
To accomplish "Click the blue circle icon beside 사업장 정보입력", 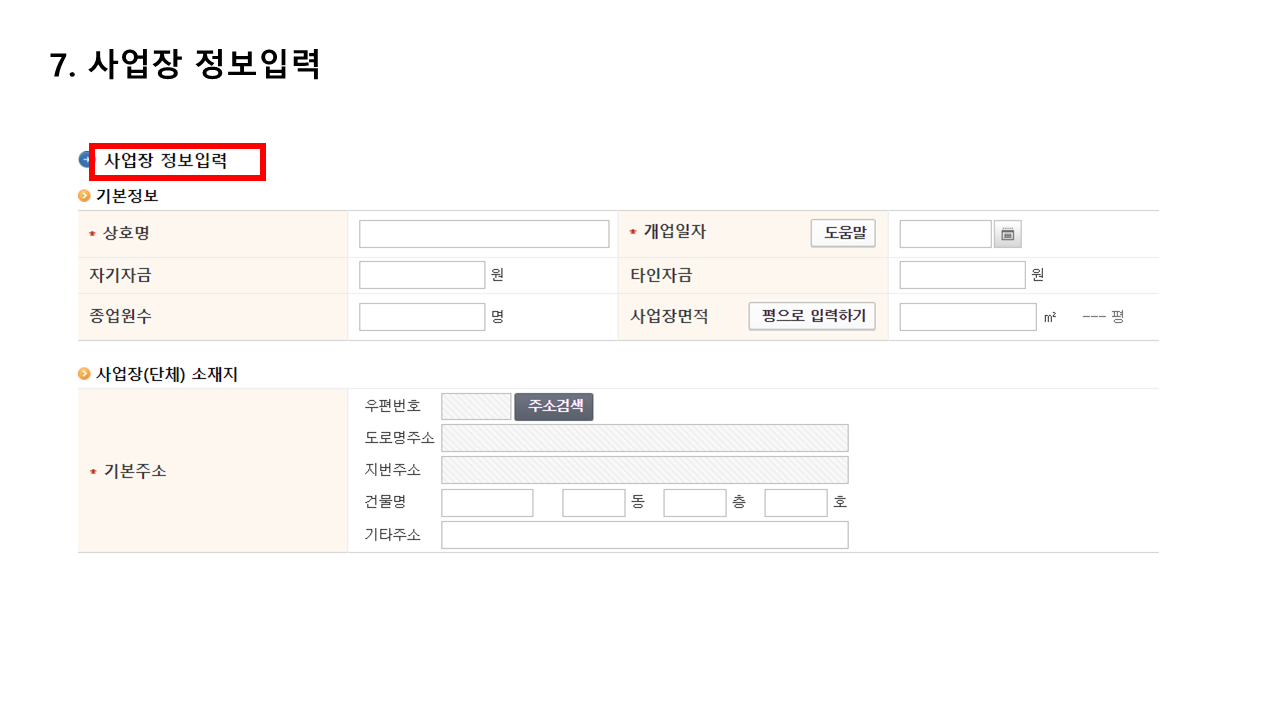I will click(84, 157).
